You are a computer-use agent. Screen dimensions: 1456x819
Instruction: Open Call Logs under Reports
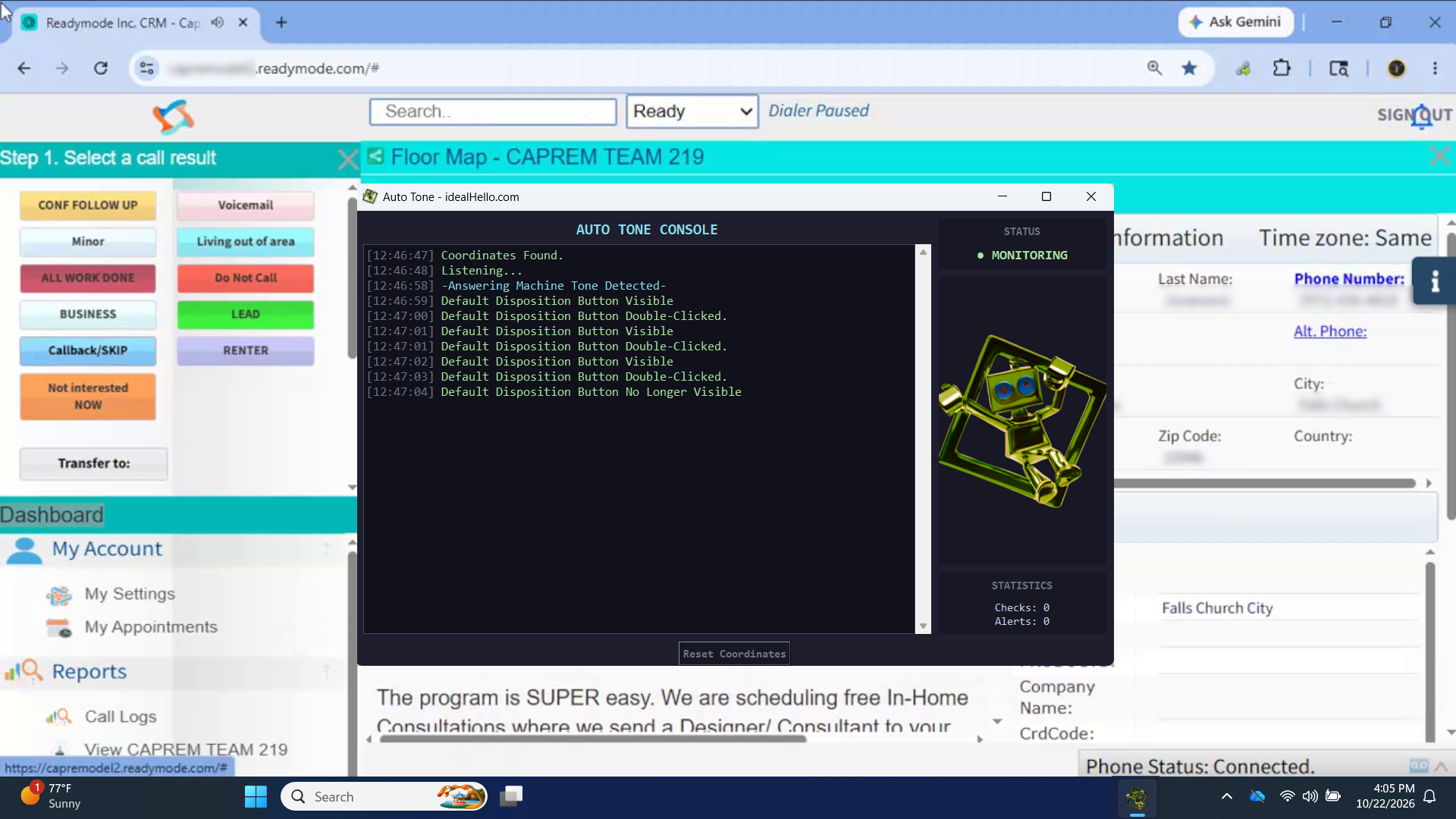pyautogui.click(x=121, y=717)
